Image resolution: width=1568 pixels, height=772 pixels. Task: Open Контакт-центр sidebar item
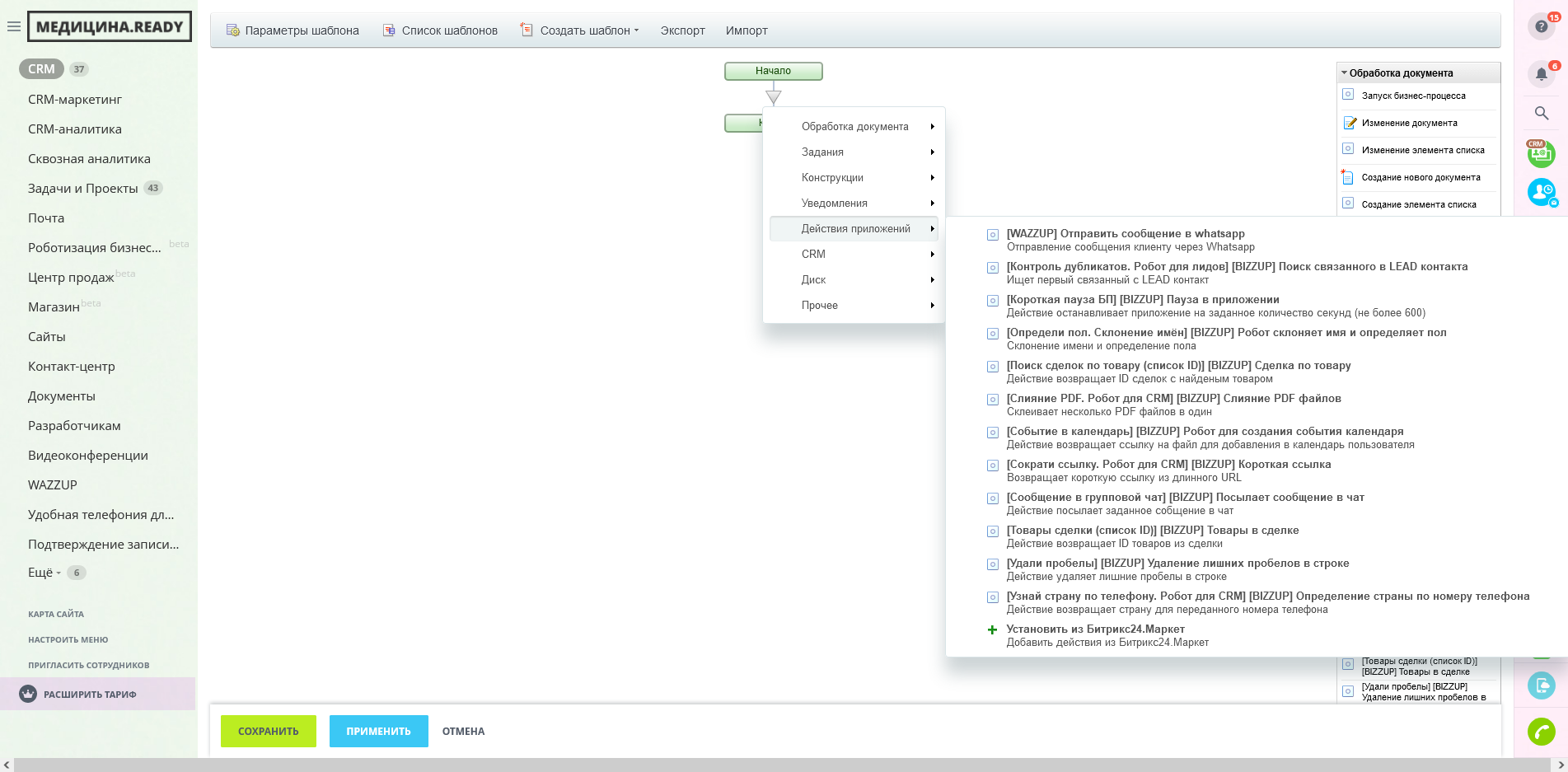point(72,366)
